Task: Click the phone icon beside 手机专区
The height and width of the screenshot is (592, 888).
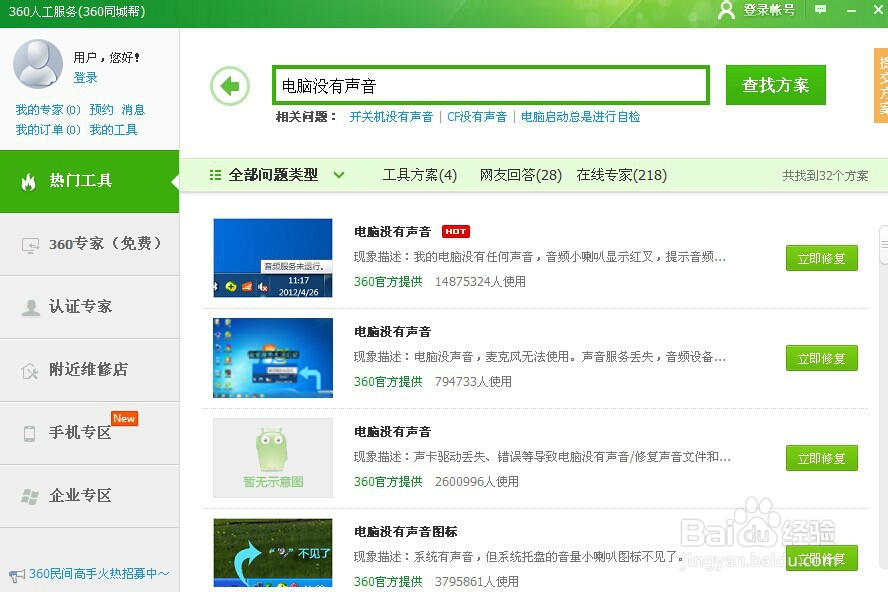Action: tap(29, 433)
